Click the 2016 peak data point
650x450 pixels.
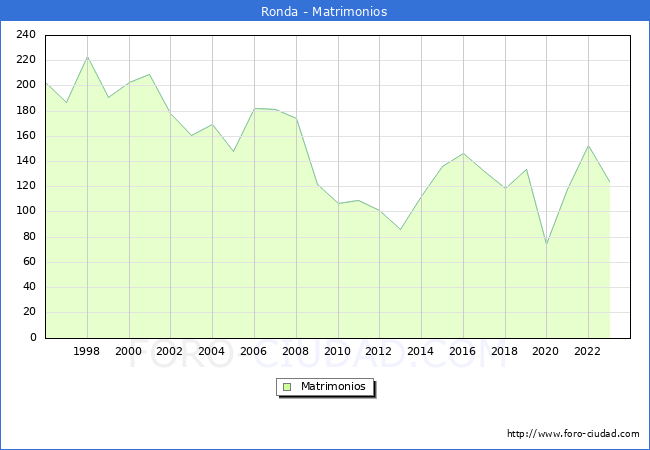463,153
